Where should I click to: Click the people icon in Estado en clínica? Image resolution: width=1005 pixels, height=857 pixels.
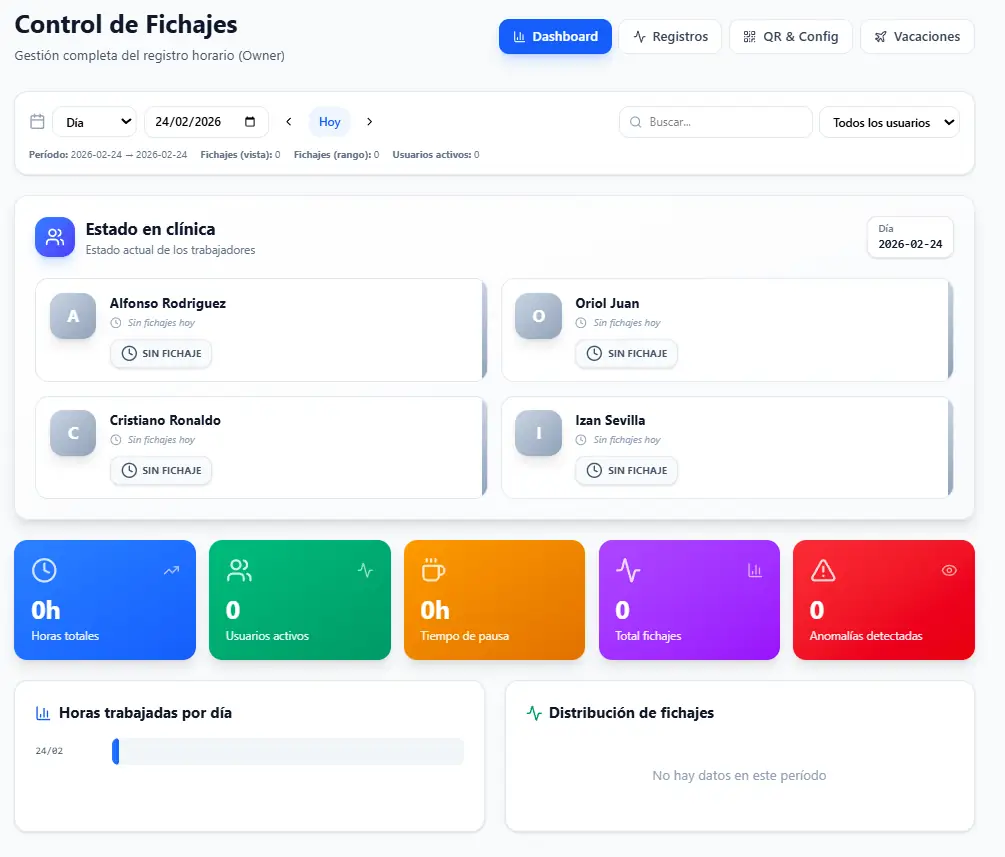(55, 237)
